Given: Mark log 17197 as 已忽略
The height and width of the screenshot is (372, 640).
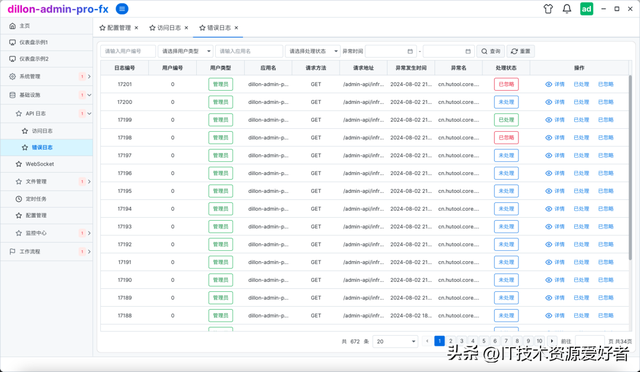Looking at the screenshot, I should 606,156.
